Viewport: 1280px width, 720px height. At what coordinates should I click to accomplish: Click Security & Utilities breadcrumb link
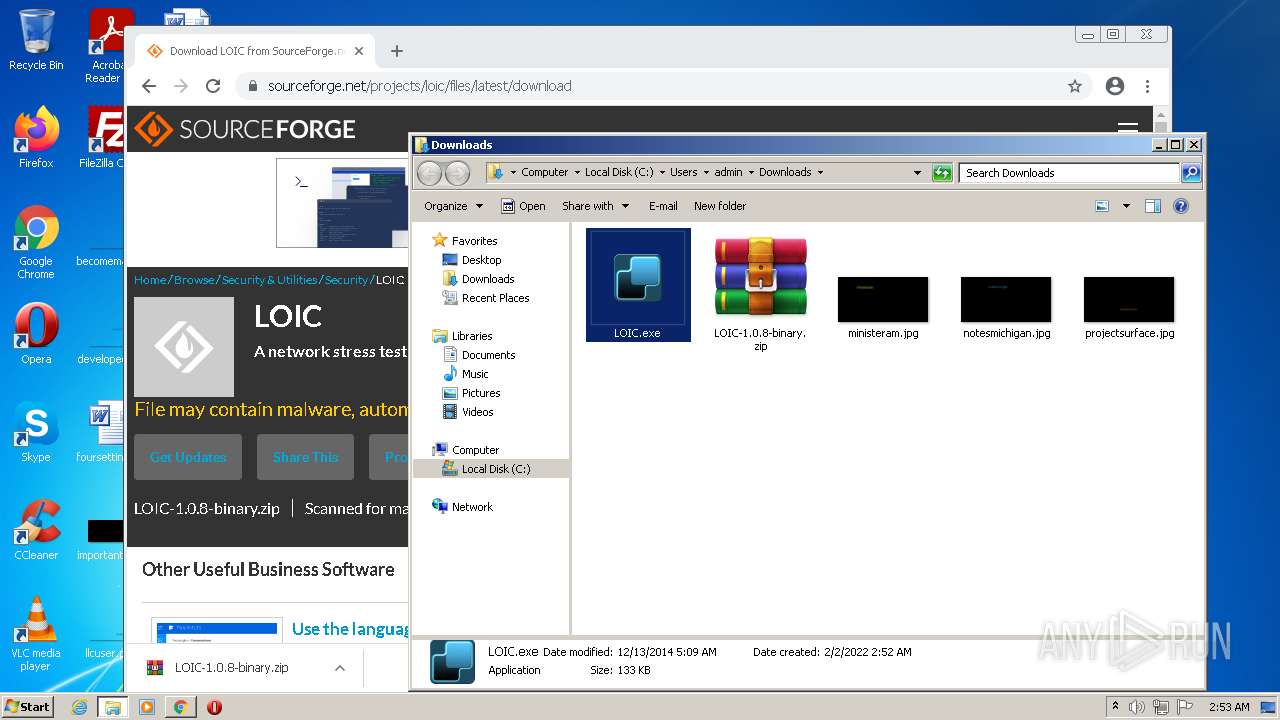[269, 280]
